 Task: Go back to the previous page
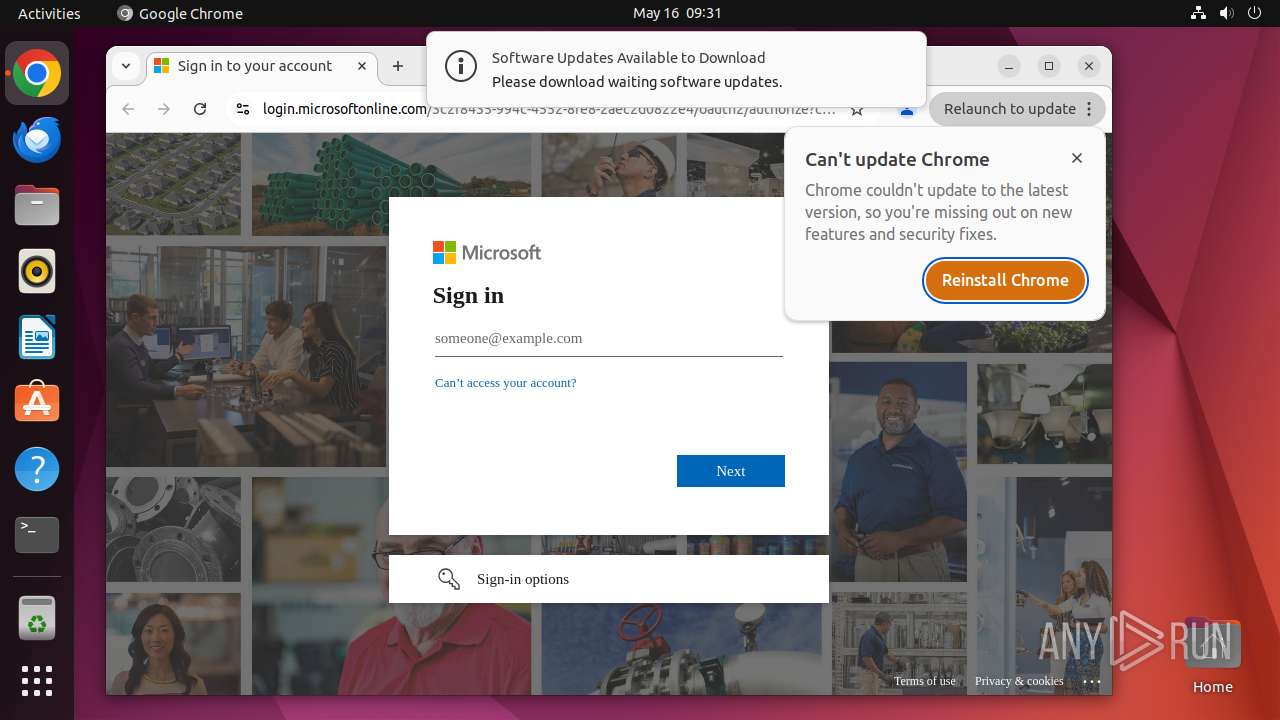tap(128, 109)
